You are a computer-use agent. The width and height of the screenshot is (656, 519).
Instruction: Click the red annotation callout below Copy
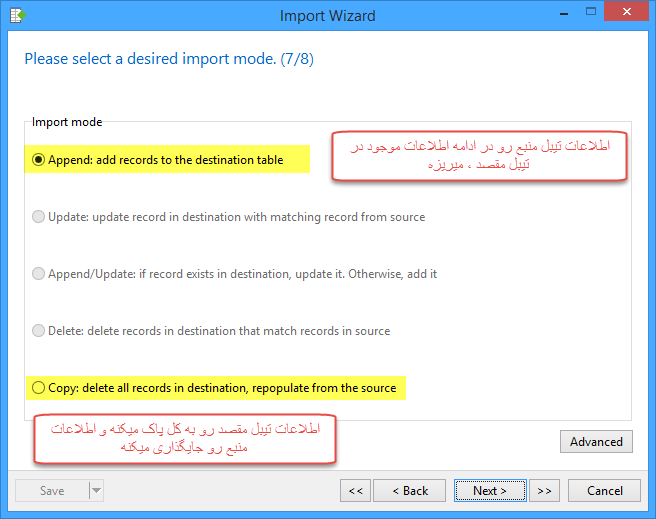pos(184,439)
